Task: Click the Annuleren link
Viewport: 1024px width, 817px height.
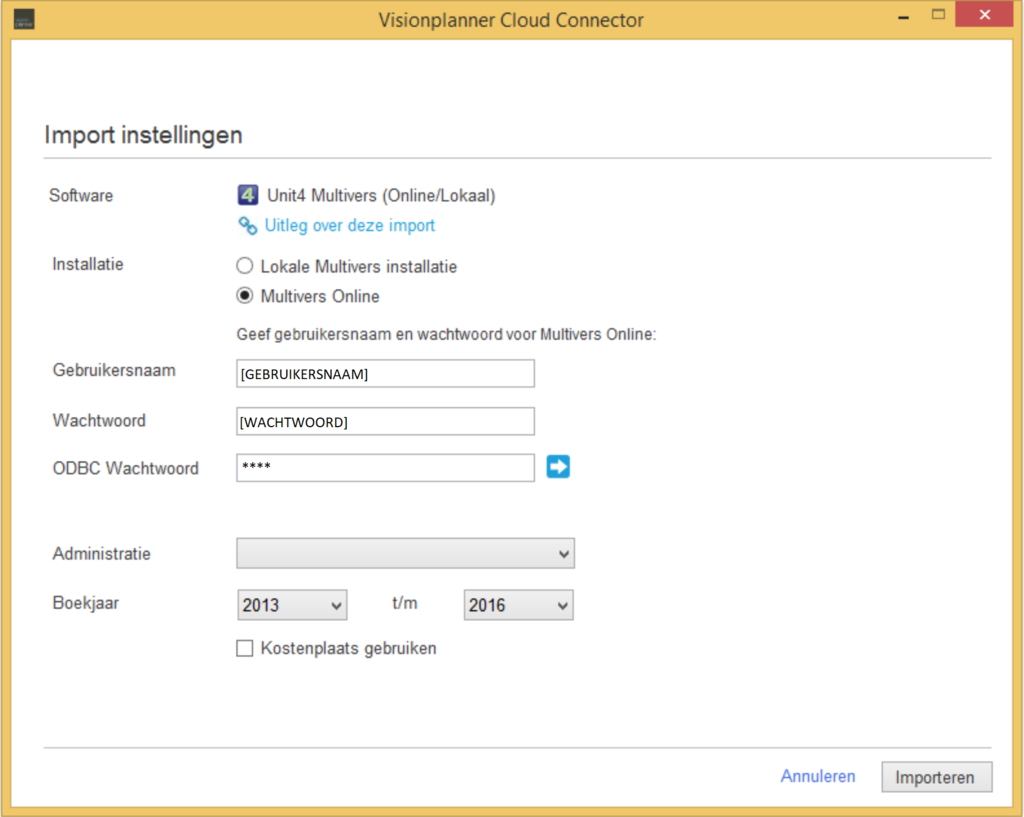Action: (x=818, y=776)
